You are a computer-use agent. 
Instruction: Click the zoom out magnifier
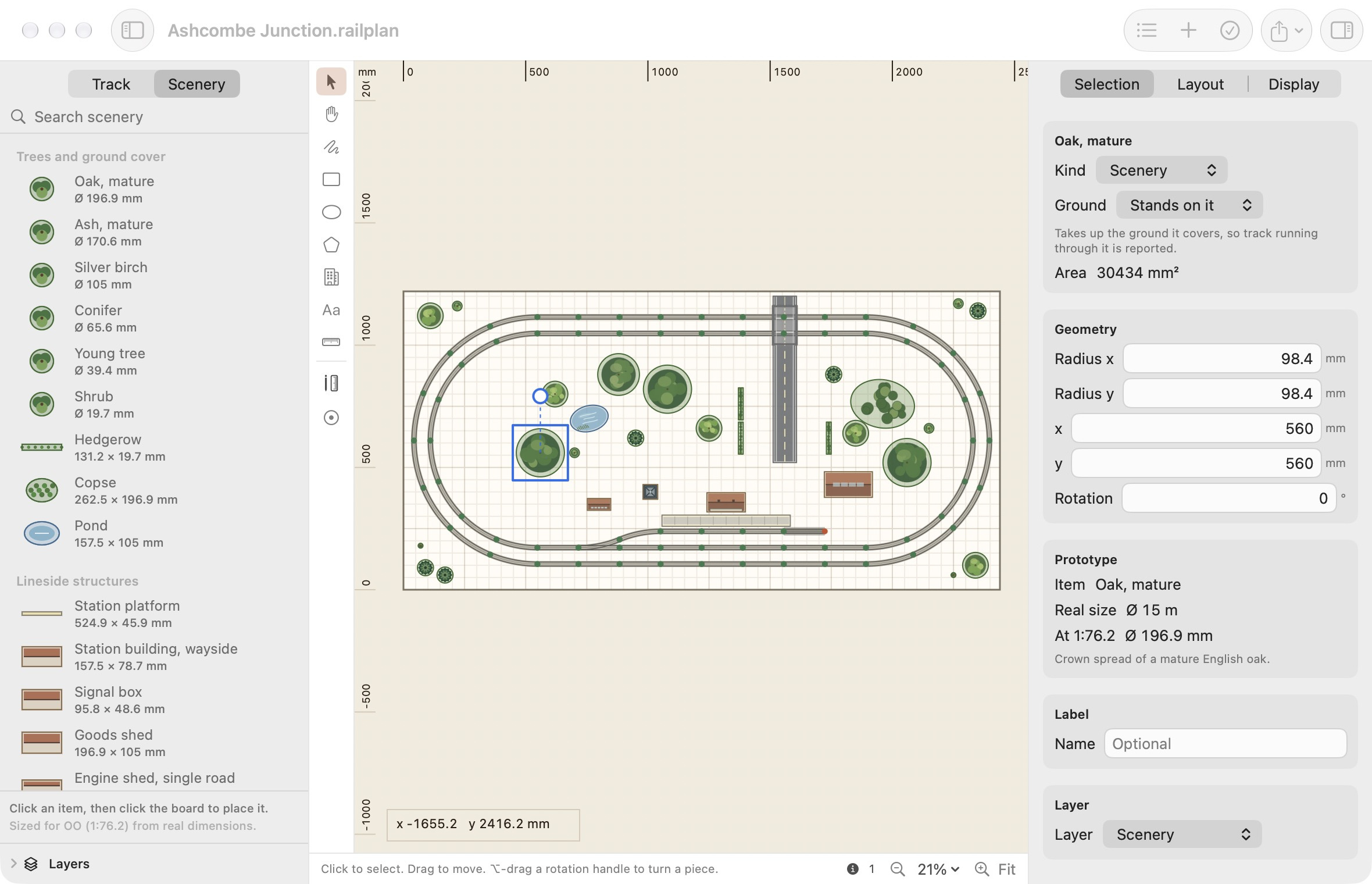(898, 869)
